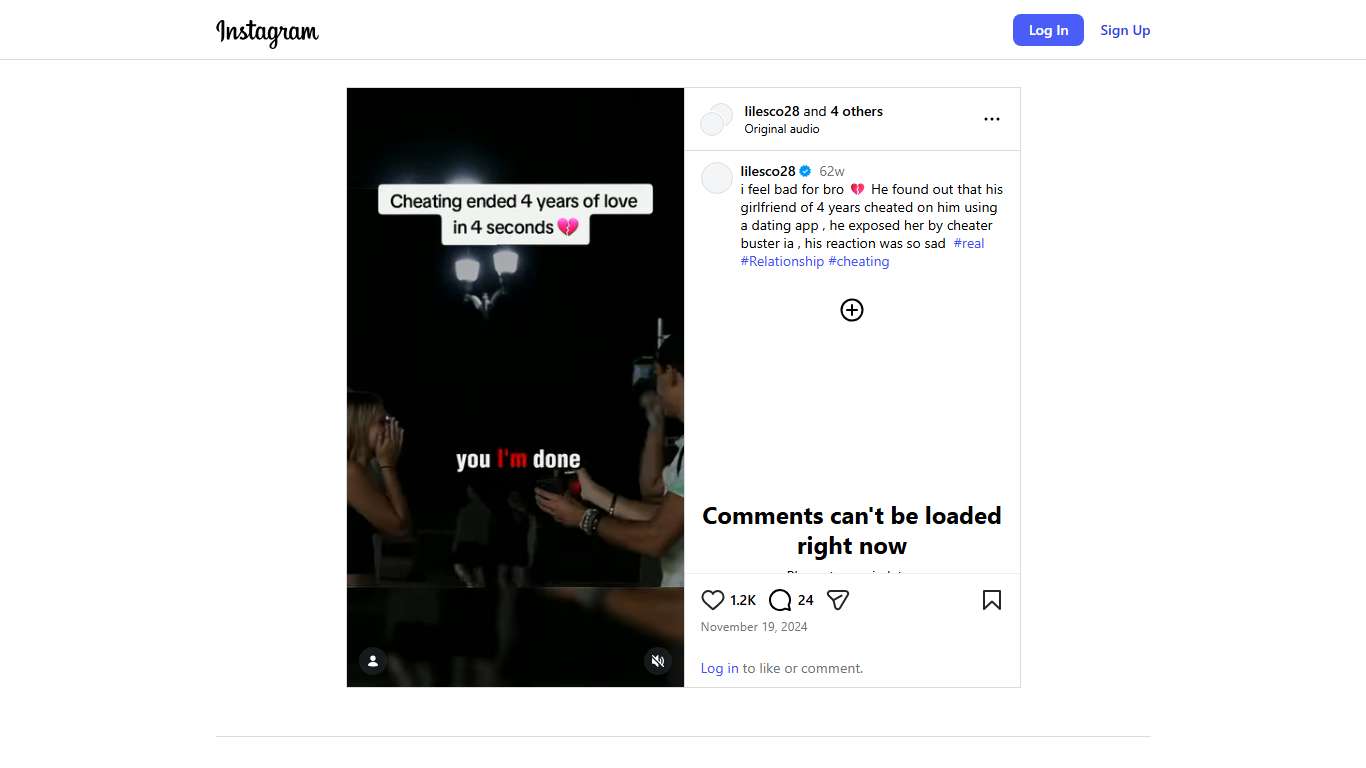Open the Original audio page
The height and width of the screenshot is (768, 1366).
(x=782, y=129)
